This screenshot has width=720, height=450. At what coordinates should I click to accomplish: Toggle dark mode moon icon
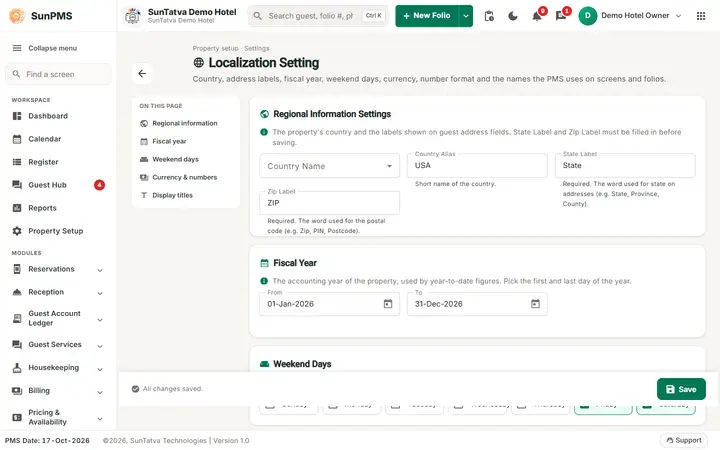pos(513,16)
